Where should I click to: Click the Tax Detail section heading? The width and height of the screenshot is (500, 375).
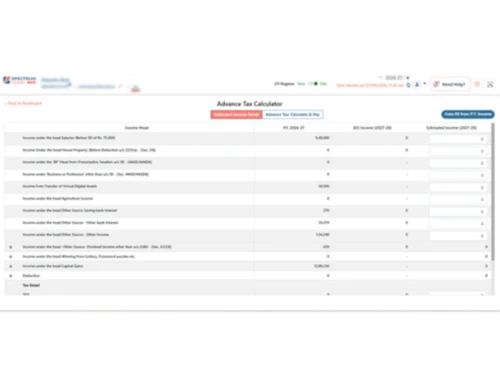(31, 285)
